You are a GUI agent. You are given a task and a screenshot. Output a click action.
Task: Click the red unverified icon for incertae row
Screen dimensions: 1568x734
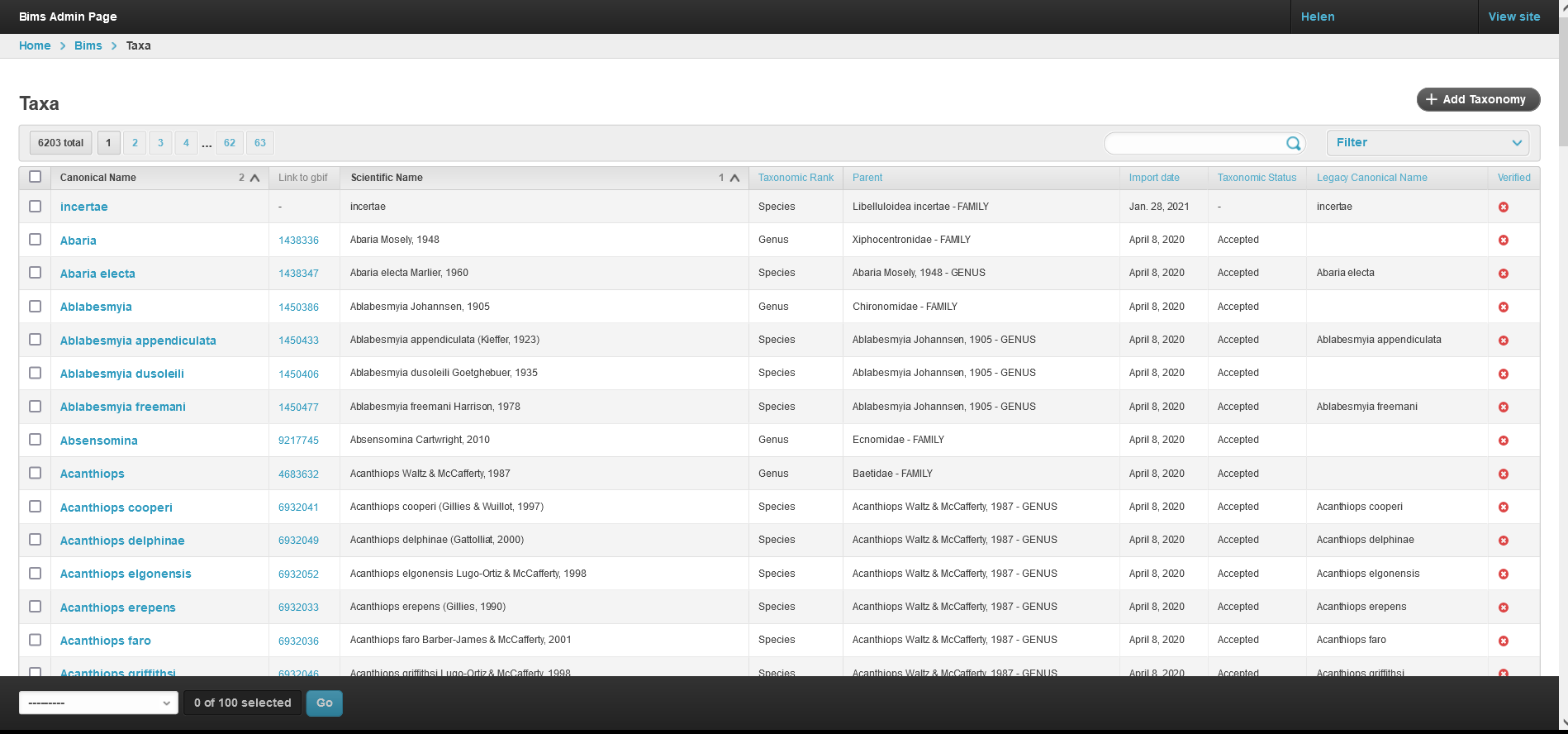(1504, 207)
